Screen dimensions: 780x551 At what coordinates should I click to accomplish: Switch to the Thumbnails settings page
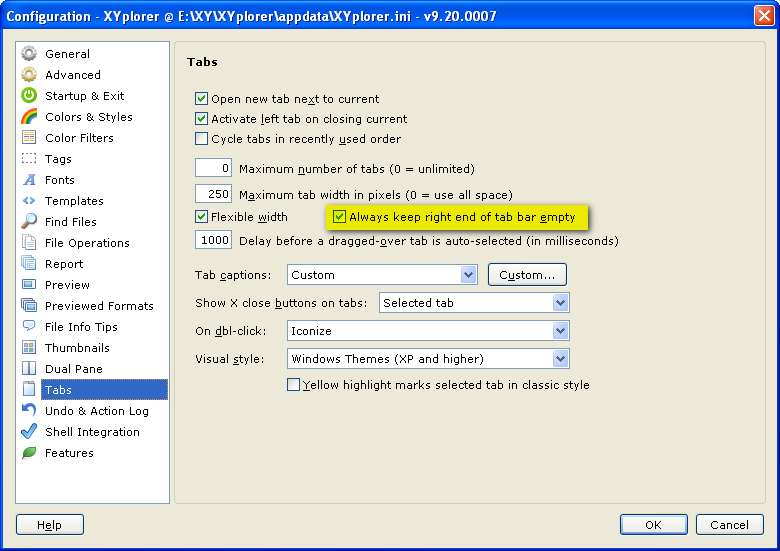pos(77,348)
